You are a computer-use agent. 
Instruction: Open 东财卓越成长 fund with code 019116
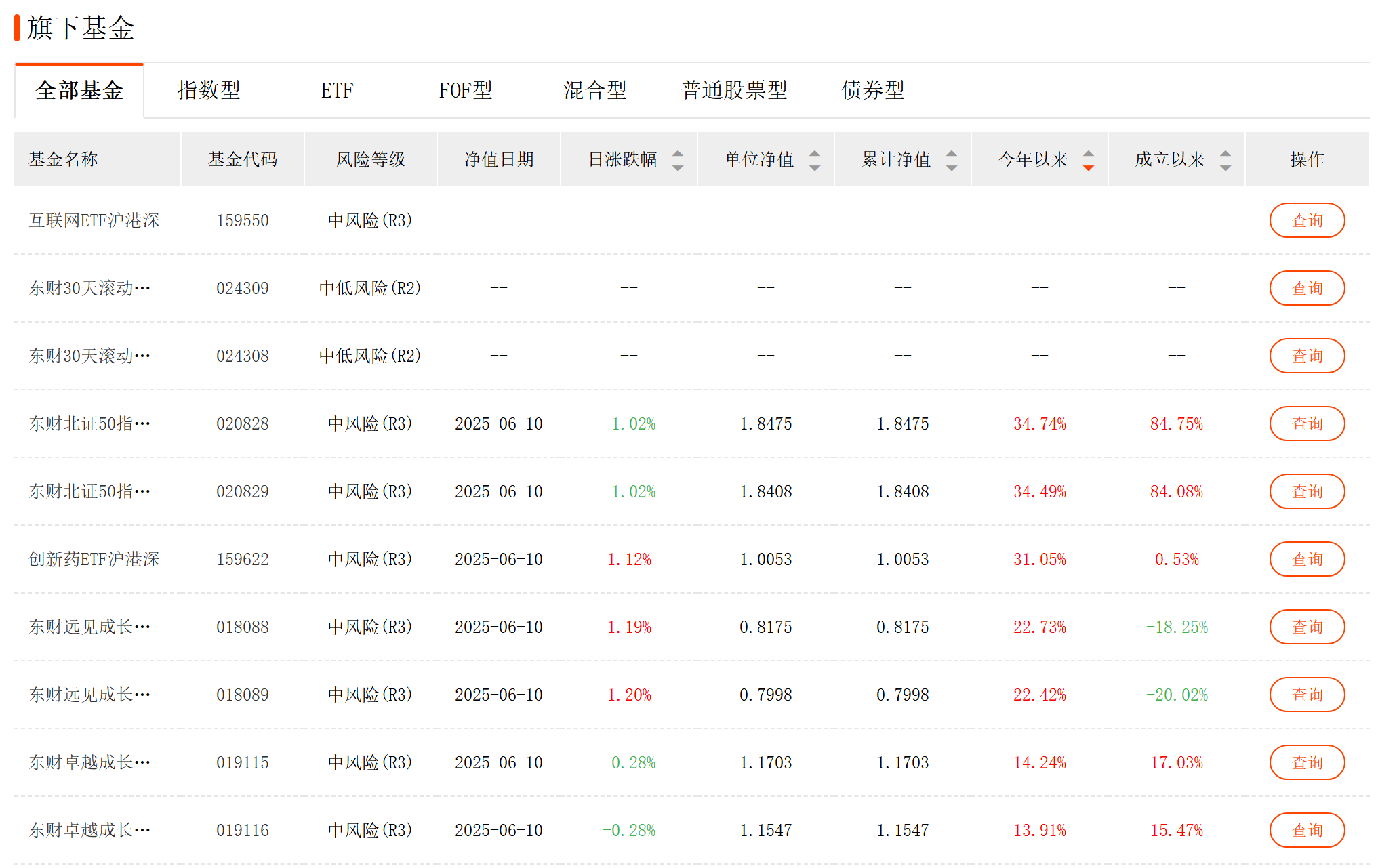[x=89, y=830]
